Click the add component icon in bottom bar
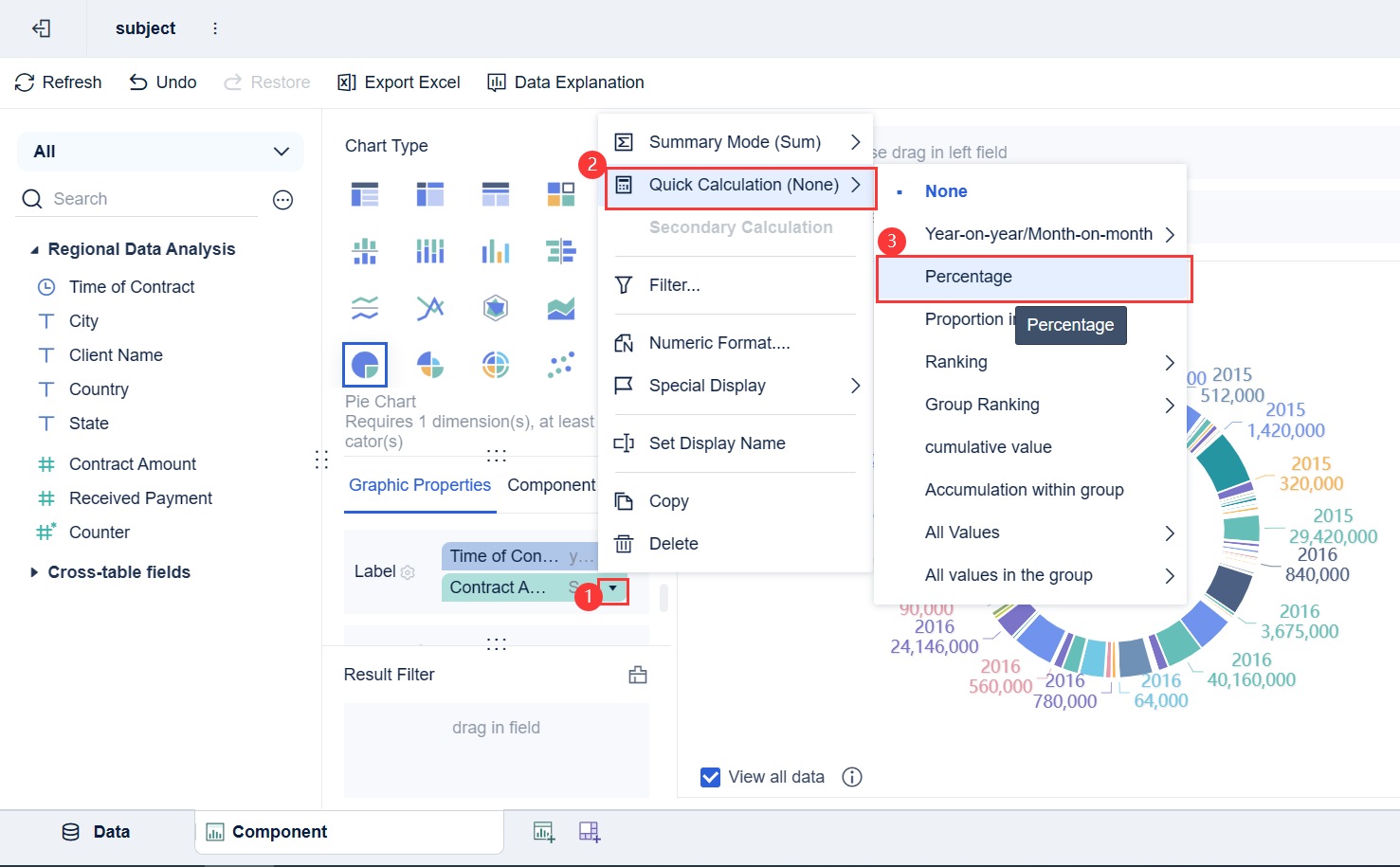This screenshot has height=867, width=1400. click(544, 832)
